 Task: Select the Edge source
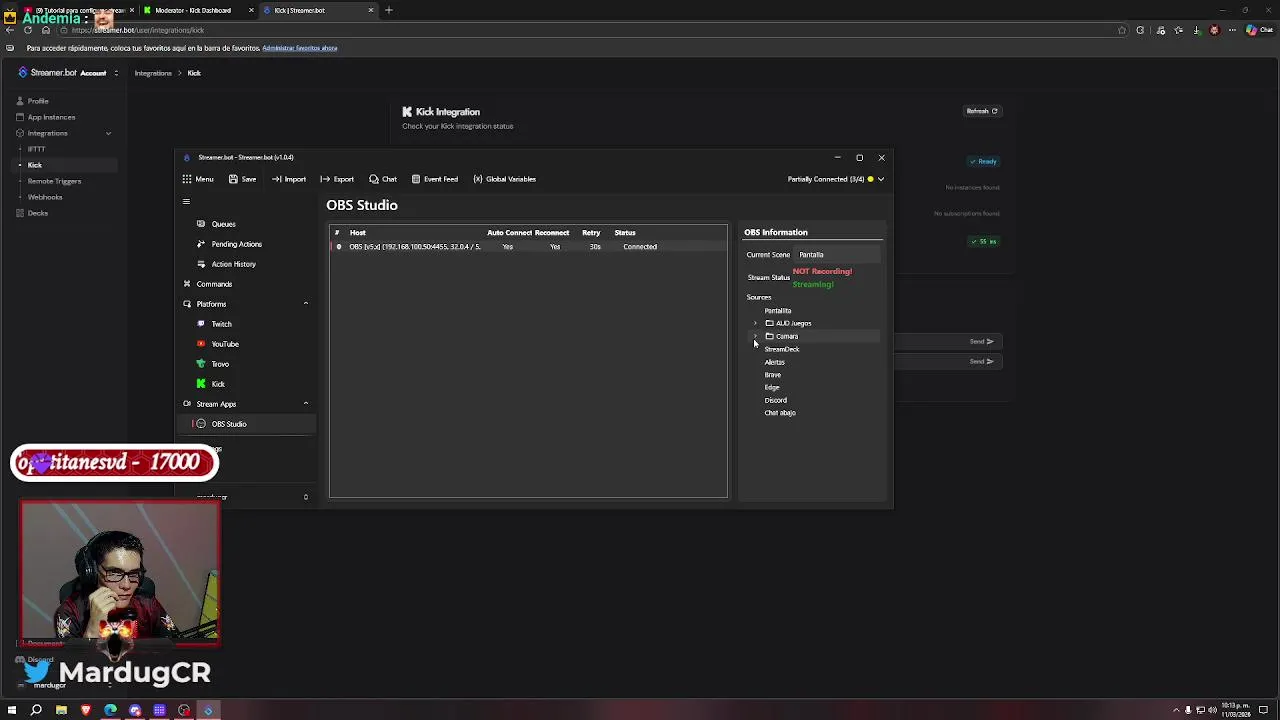772,387
